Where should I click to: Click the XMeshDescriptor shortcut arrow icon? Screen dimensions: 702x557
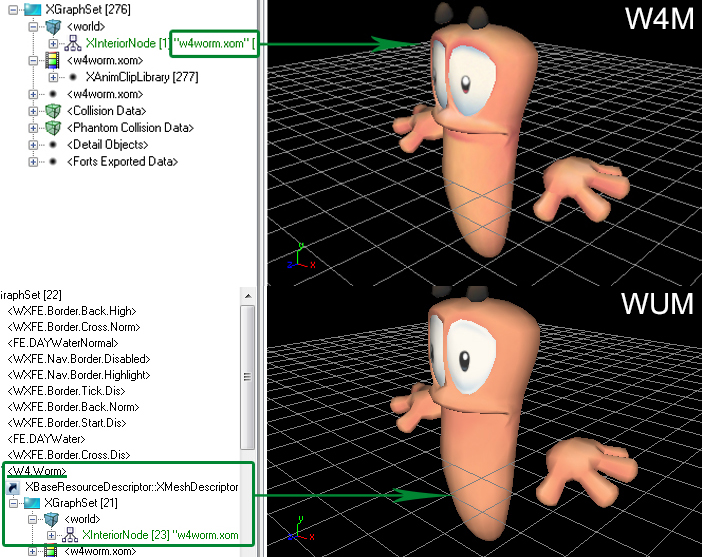13,487
